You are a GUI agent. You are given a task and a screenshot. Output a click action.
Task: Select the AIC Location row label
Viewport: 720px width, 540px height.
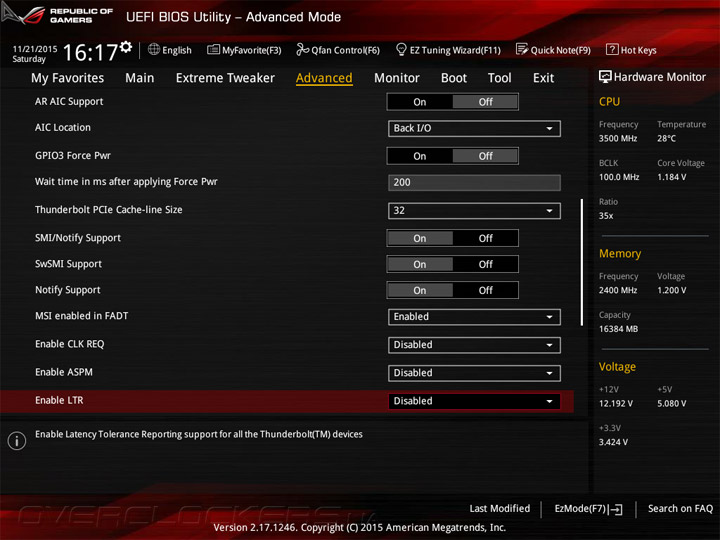pyautogui.click(x=63, y=128)
